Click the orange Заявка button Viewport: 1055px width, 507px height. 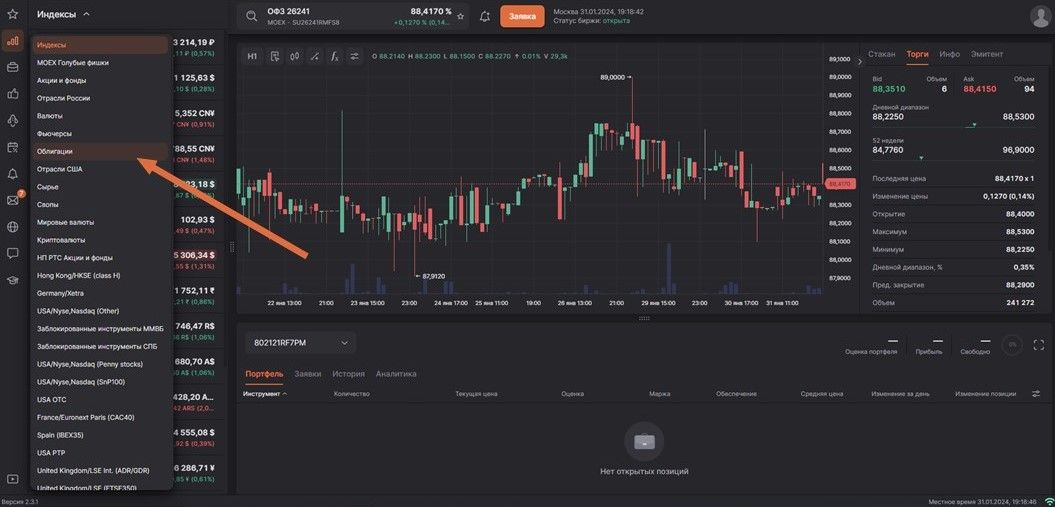(521, 17)
